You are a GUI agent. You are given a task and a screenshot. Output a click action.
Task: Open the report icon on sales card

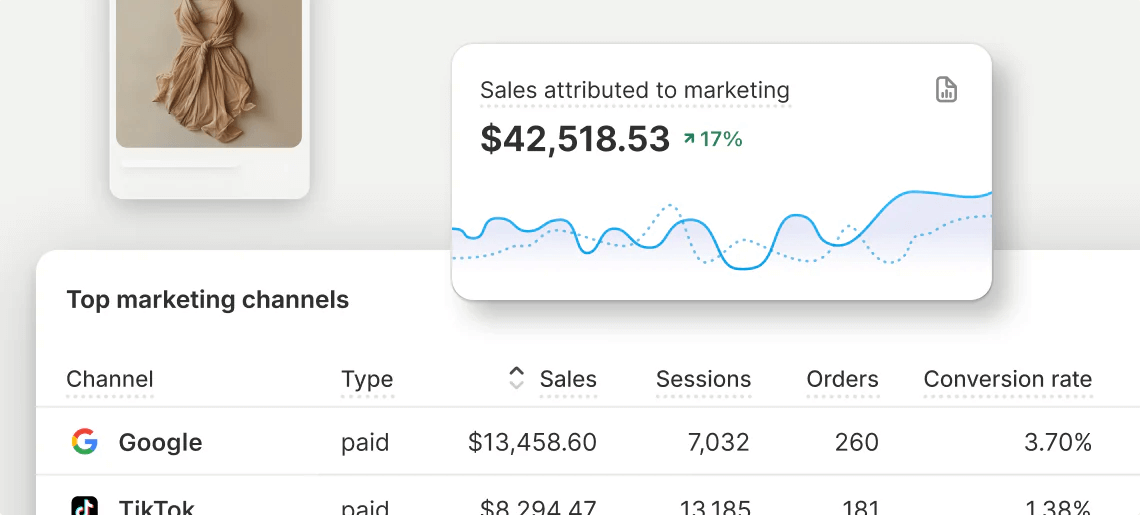[945, 90]
